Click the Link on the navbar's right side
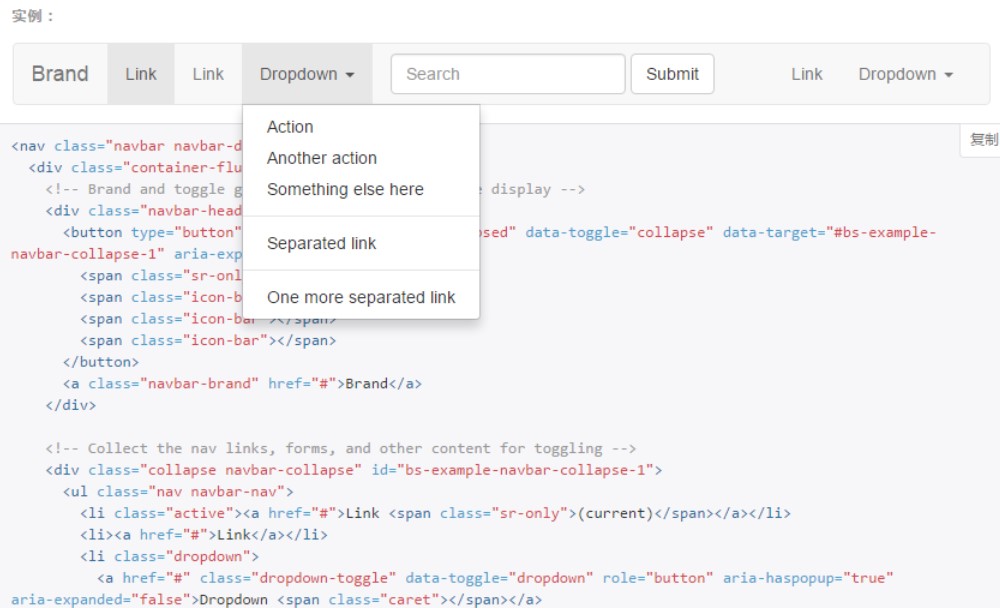This screenshot has height=608, width=1000. click(x=806, y=74)
